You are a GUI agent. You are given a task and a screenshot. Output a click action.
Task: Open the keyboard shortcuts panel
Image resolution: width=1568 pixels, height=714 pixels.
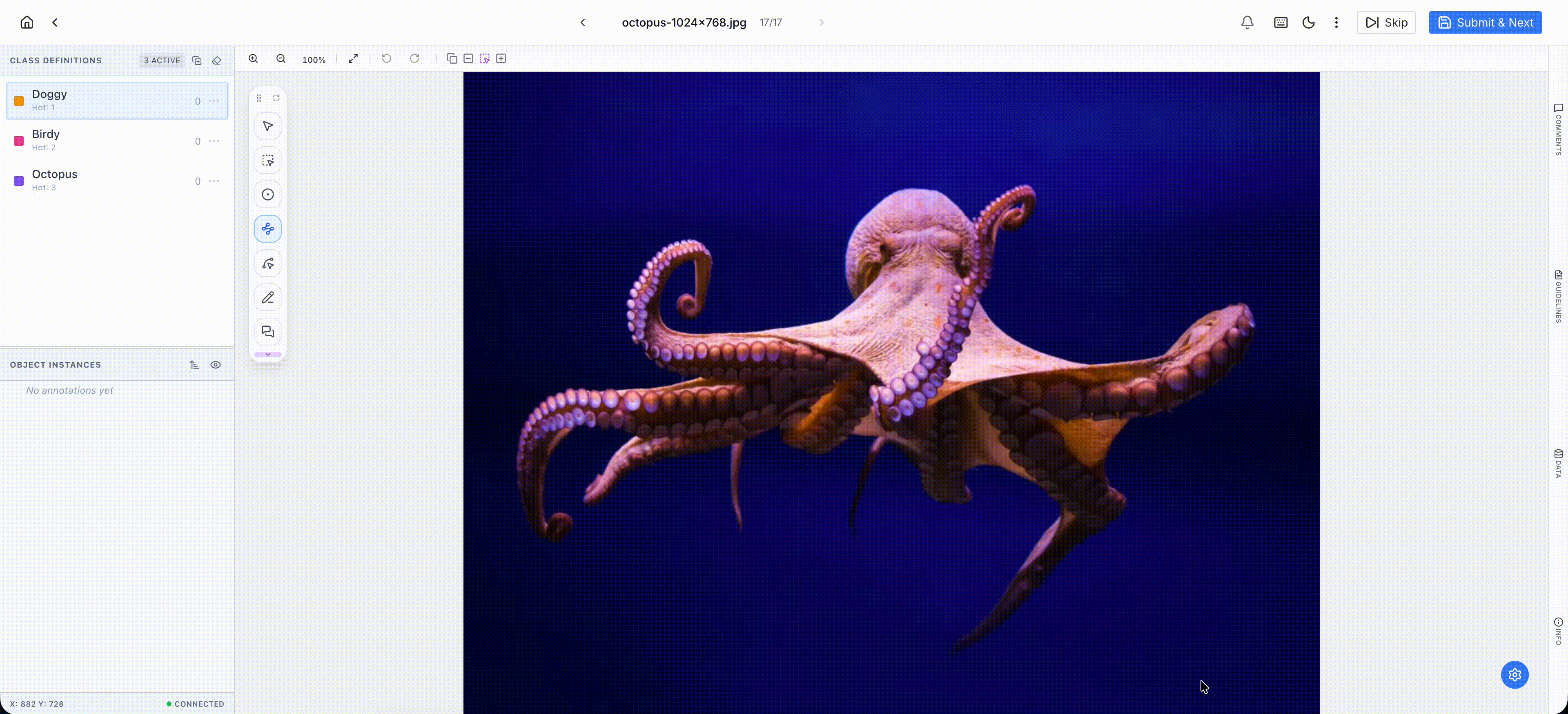[1281, 22]
